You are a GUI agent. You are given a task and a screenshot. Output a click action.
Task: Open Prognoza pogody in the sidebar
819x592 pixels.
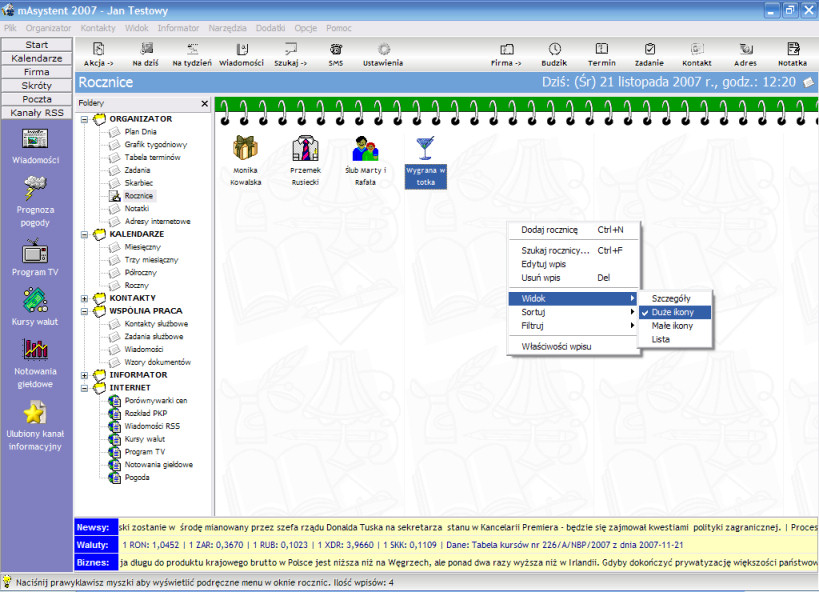click(35, 201)
